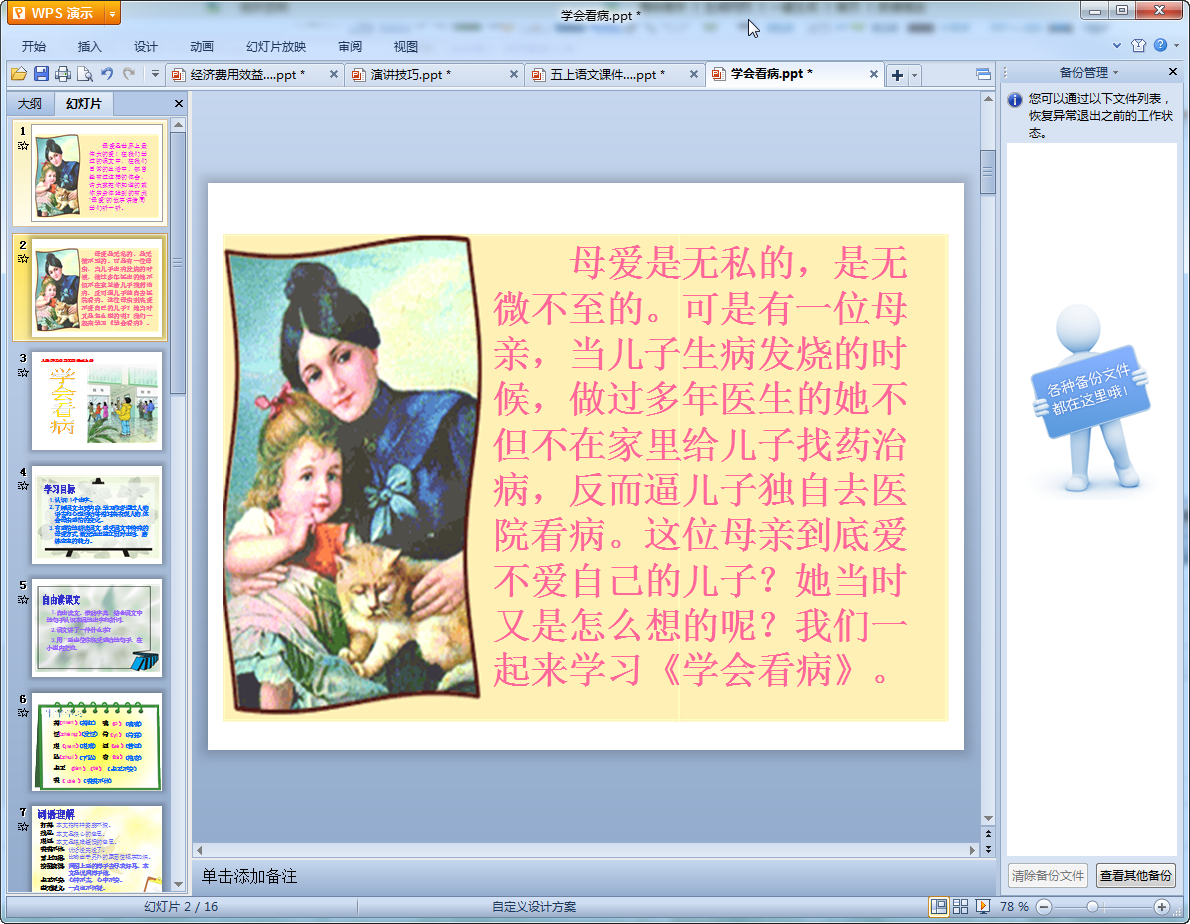Select slide 1 thumbnail
1190x924 pixels.
(x=96, y=174)
